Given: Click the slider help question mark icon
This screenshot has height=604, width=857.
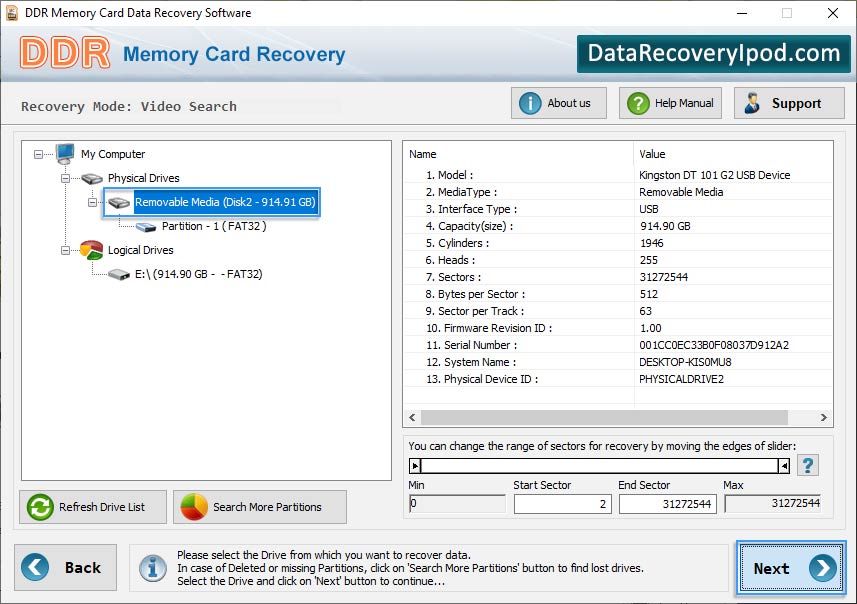Looking at the screenshot, I should pos(808,466).
